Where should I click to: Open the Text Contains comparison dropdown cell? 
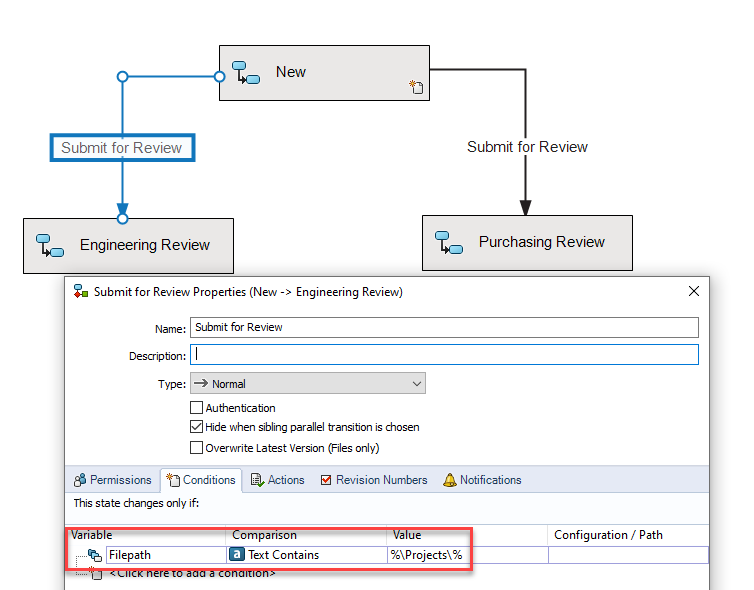point(307,555)
